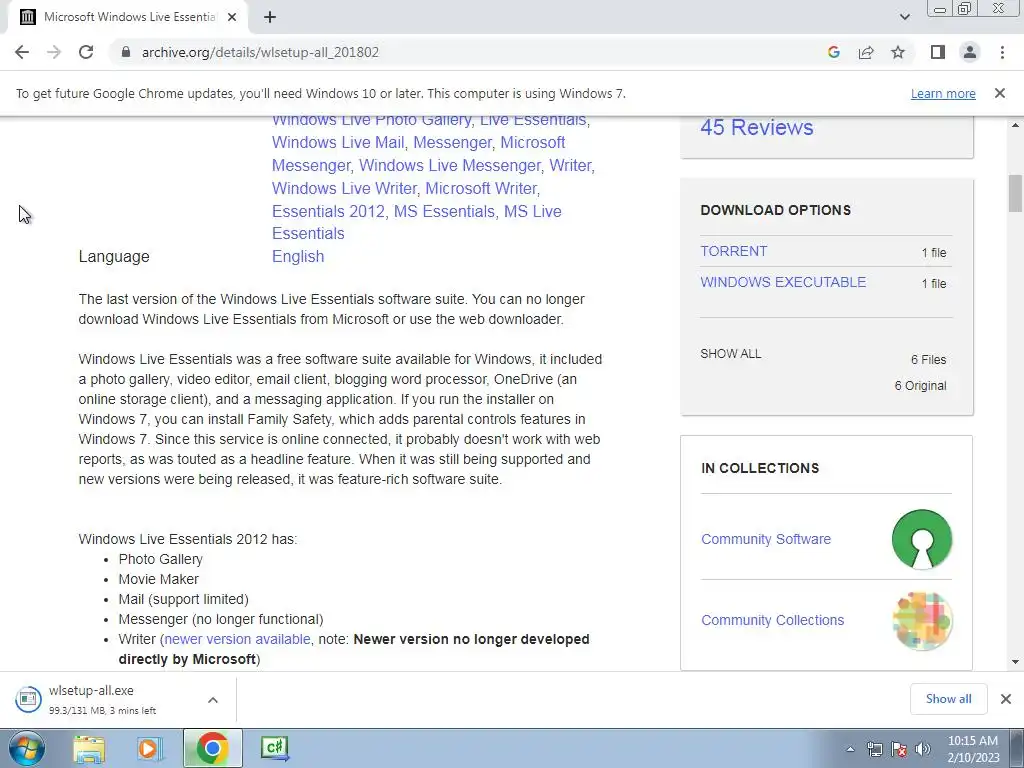Open the Community Collections link

point(773,620)
